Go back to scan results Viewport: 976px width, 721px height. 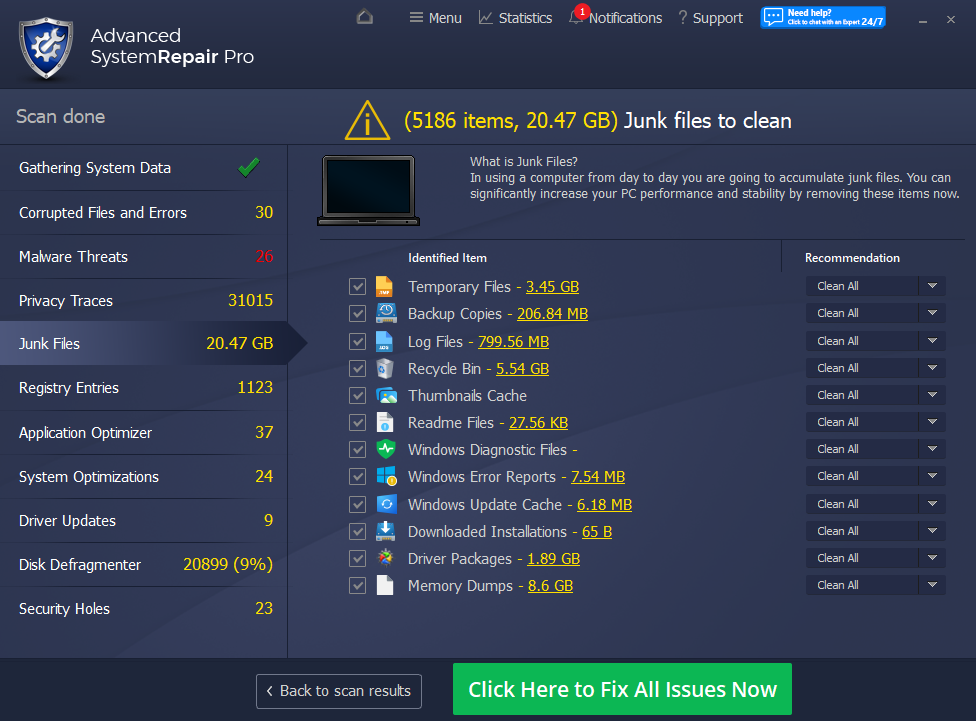338,691
